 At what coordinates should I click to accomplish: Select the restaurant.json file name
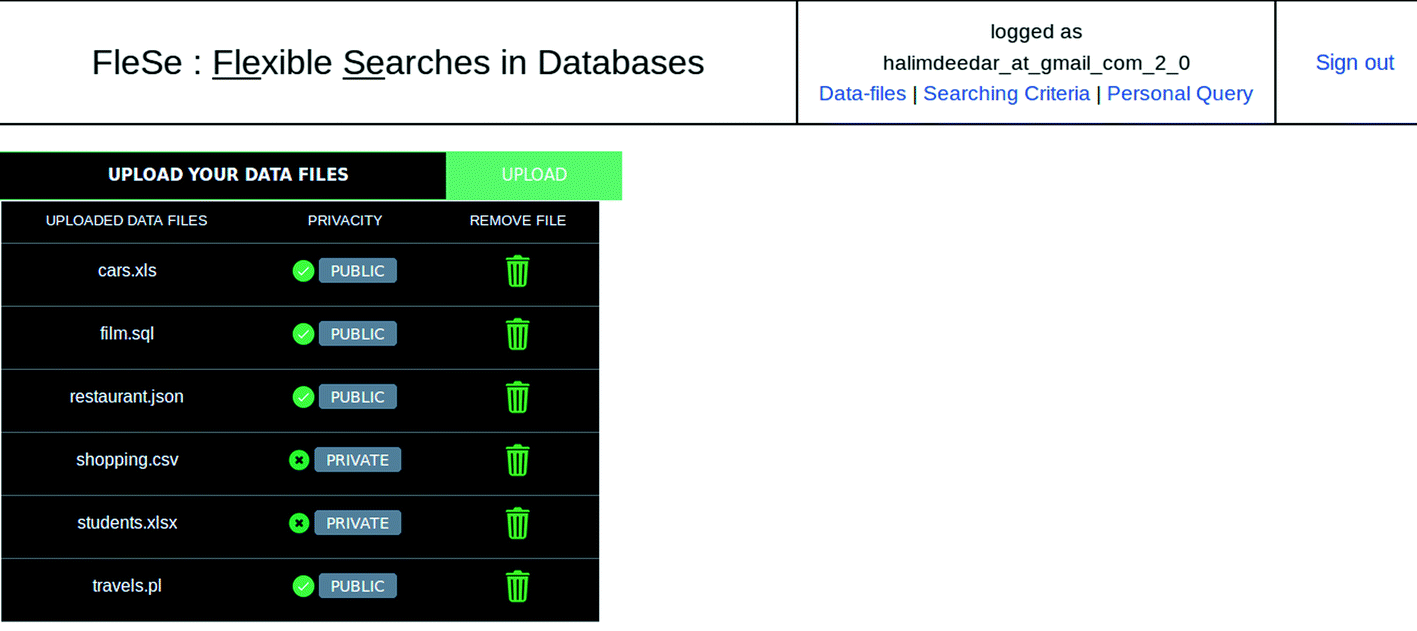(127, 397)
